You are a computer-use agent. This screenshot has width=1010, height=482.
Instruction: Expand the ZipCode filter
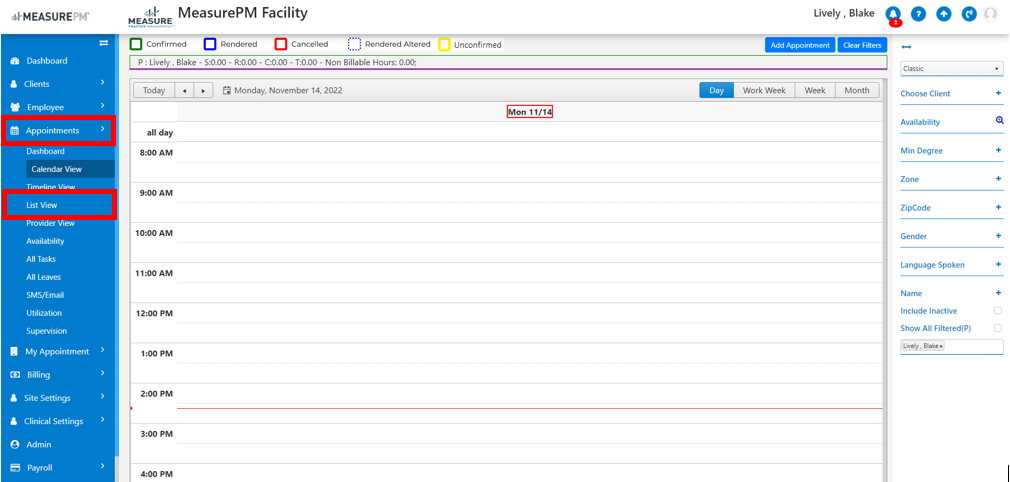[x=998, y=207]
